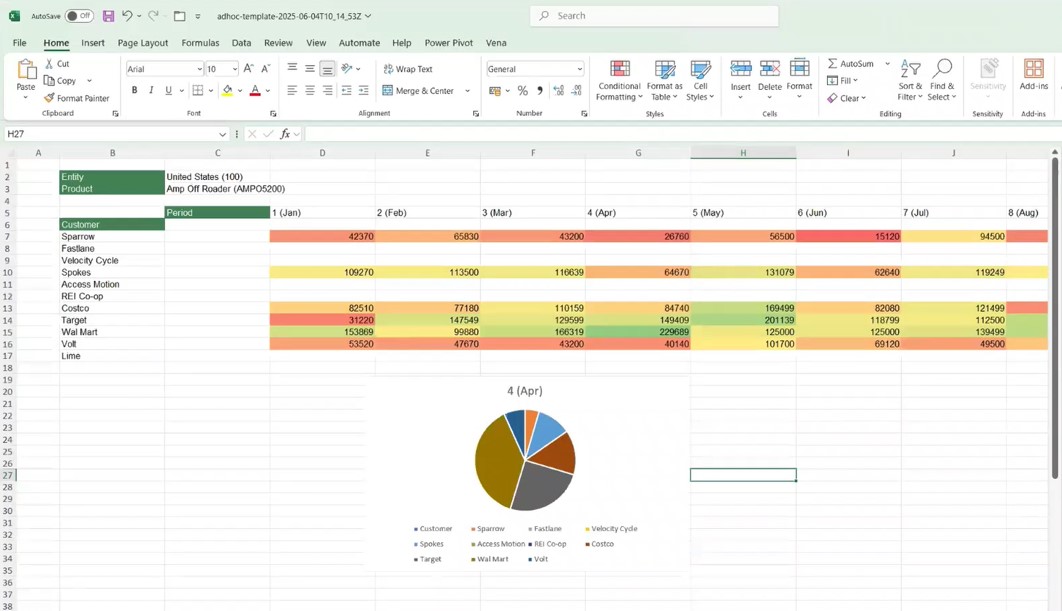Apply the yellow fill color swatch
The image size is (1062, 611).
click(227, 91)
